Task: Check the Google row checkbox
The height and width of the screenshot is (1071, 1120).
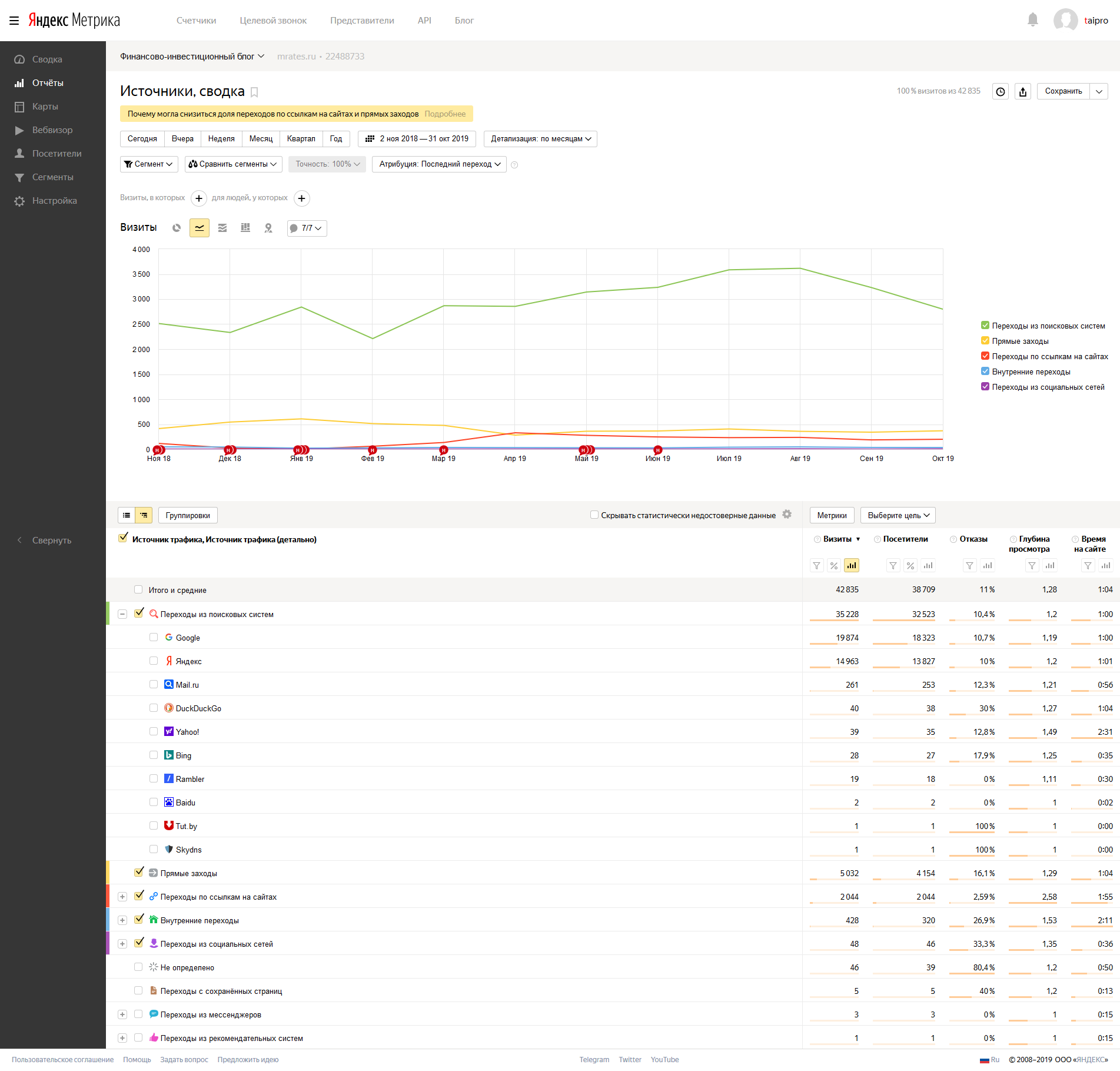Action: point(154,638)
